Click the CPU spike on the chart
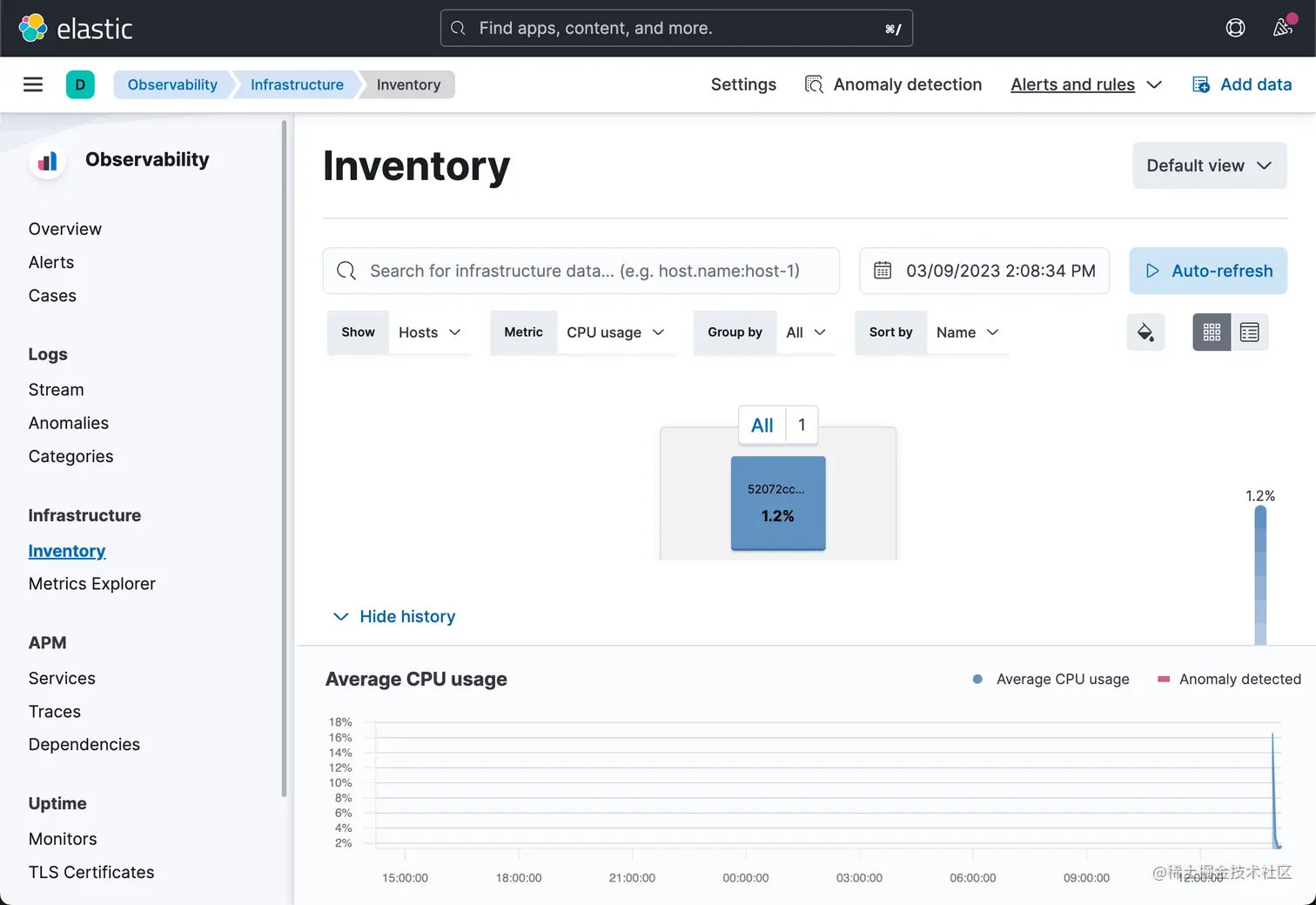 (1274, 790)
